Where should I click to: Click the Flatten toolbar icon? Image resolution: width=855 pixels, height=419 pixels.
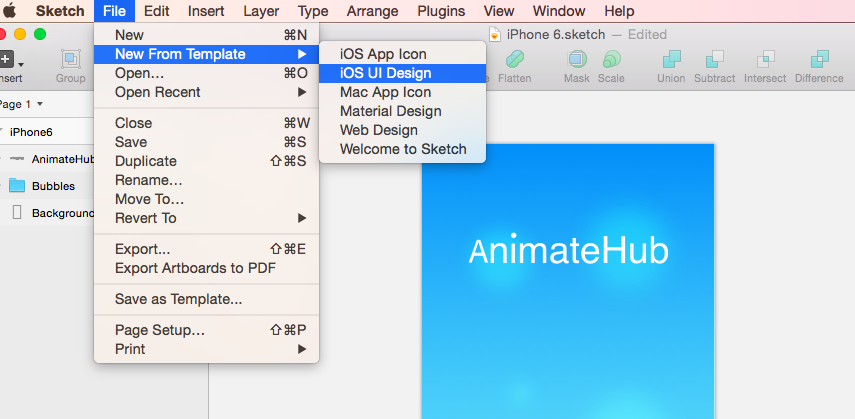[515, 59]
